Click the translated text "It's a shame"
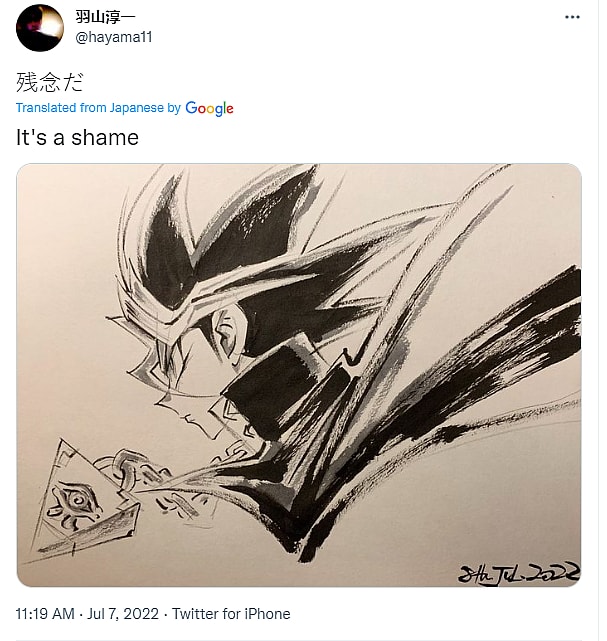 pyautogui.click(x=77, y=137)
